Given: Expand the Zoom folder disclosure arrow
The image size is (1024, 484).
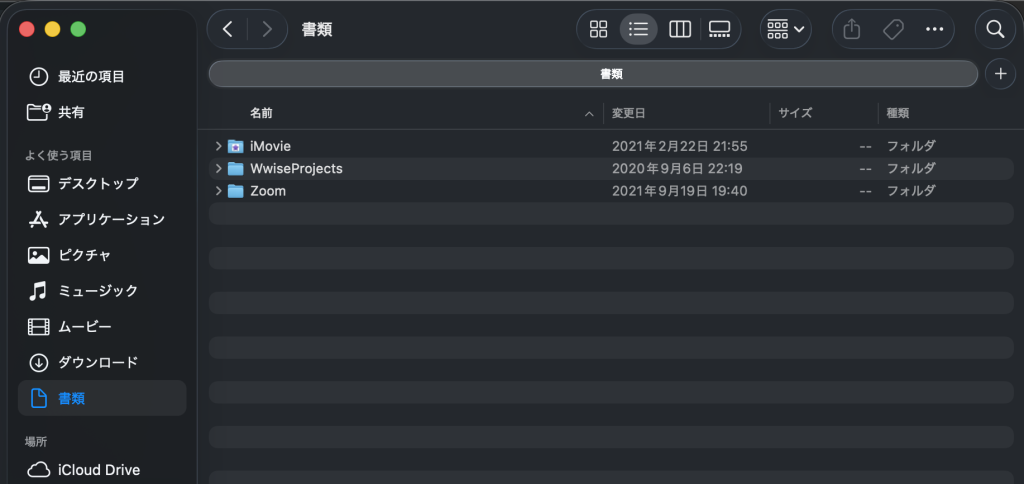Looking at the screenshot, I should [x=219, y=191].
